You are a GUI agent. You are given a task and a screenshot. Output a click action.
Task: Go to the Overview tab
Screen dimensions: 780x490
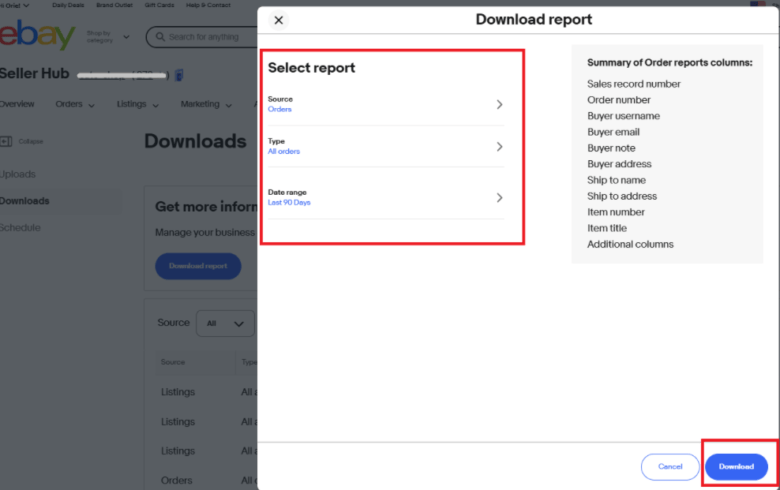tap(17, 104)
